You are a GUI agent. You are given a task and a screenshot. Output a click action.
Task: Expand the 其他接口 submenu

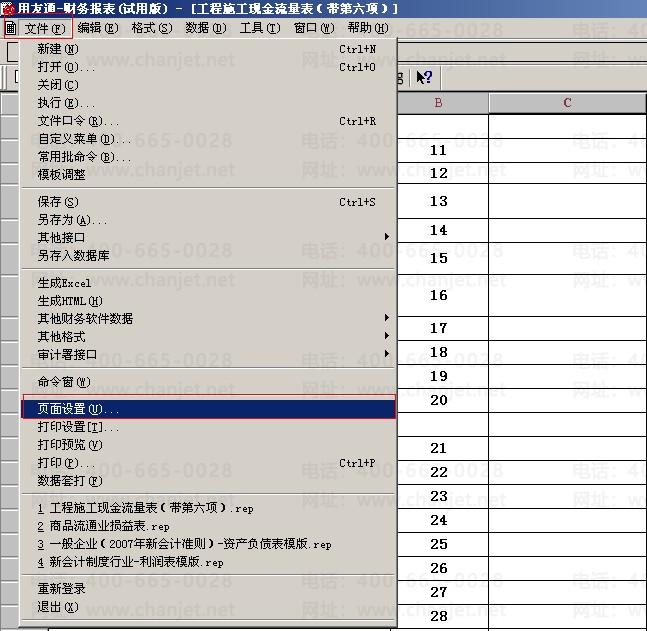pos(208,238)
